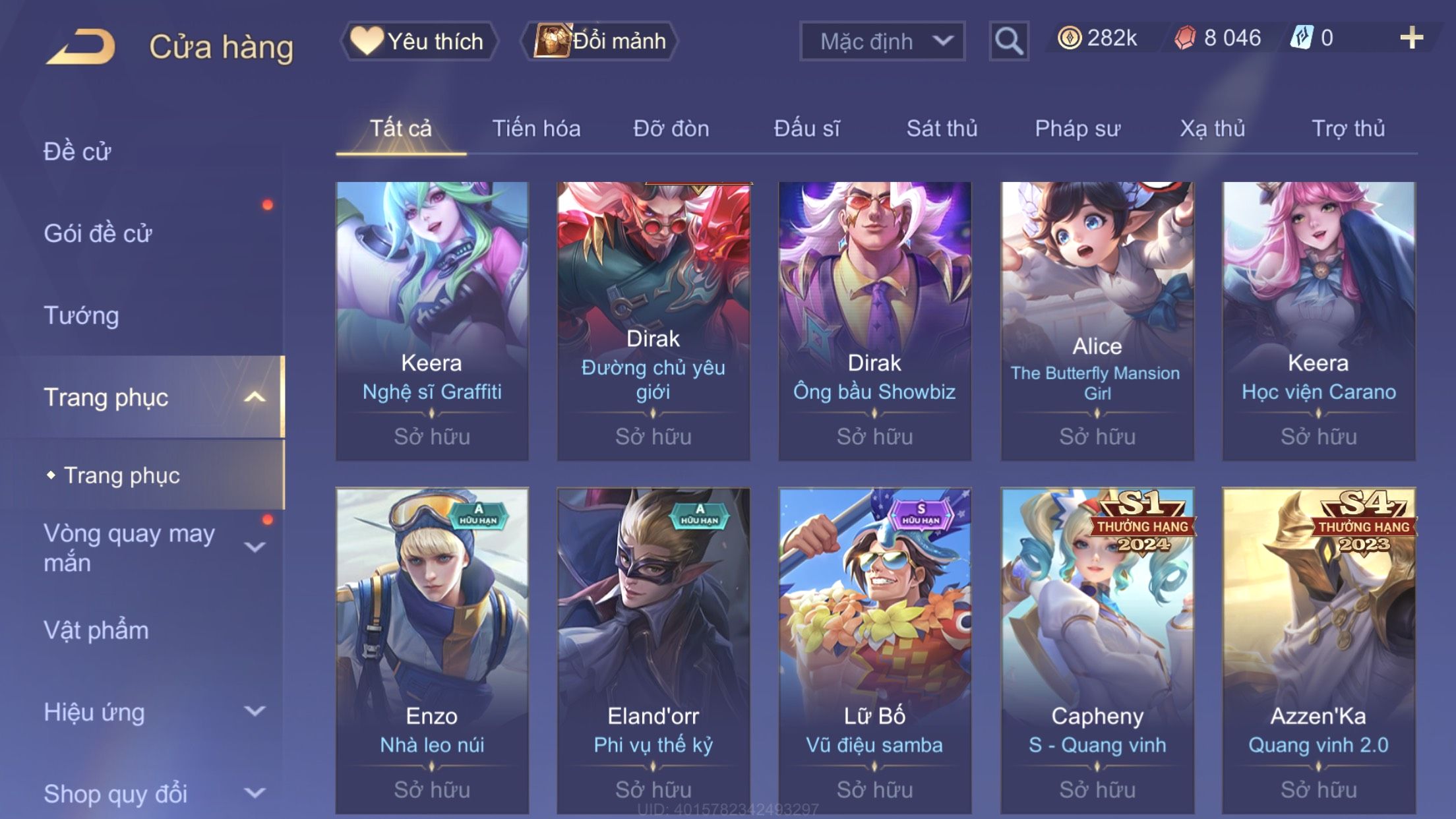Open the Keera Nghệ sĩ Graffiti skin card
Screen dimensions: 1456x819
[432, 321]
